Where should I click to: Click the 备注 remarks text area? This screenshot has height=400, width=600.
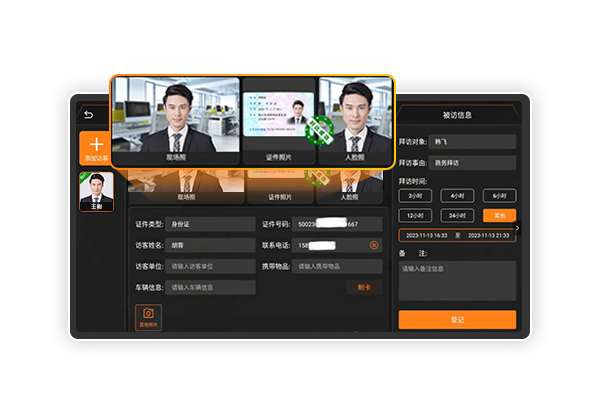point(457,281)
